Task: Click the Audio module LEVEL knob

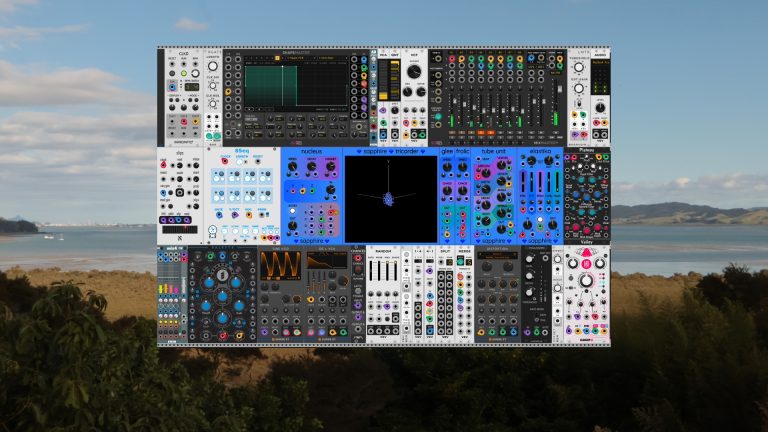Action: click(600, 108)
